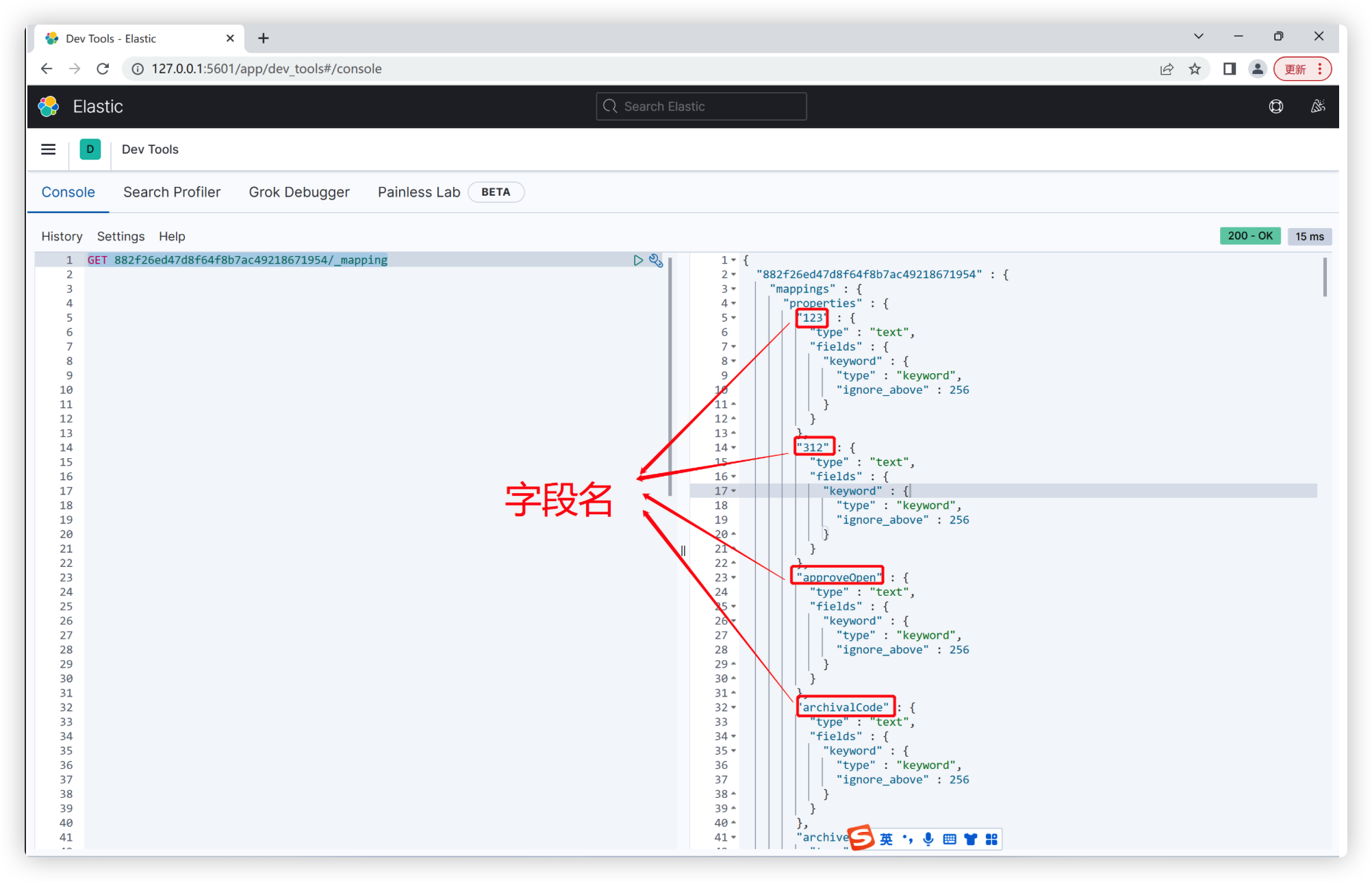This screenshot has width=1372, height=882.
Task: Click the request editor vertical scrollbar
Action: coord(670,377)
